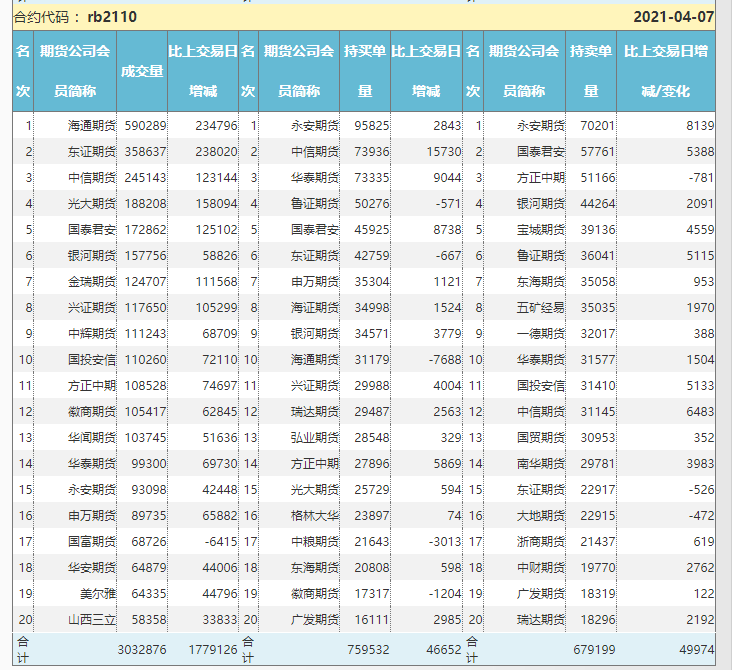
Task: Click volume value 157756
Action: (x=145, y=255)
